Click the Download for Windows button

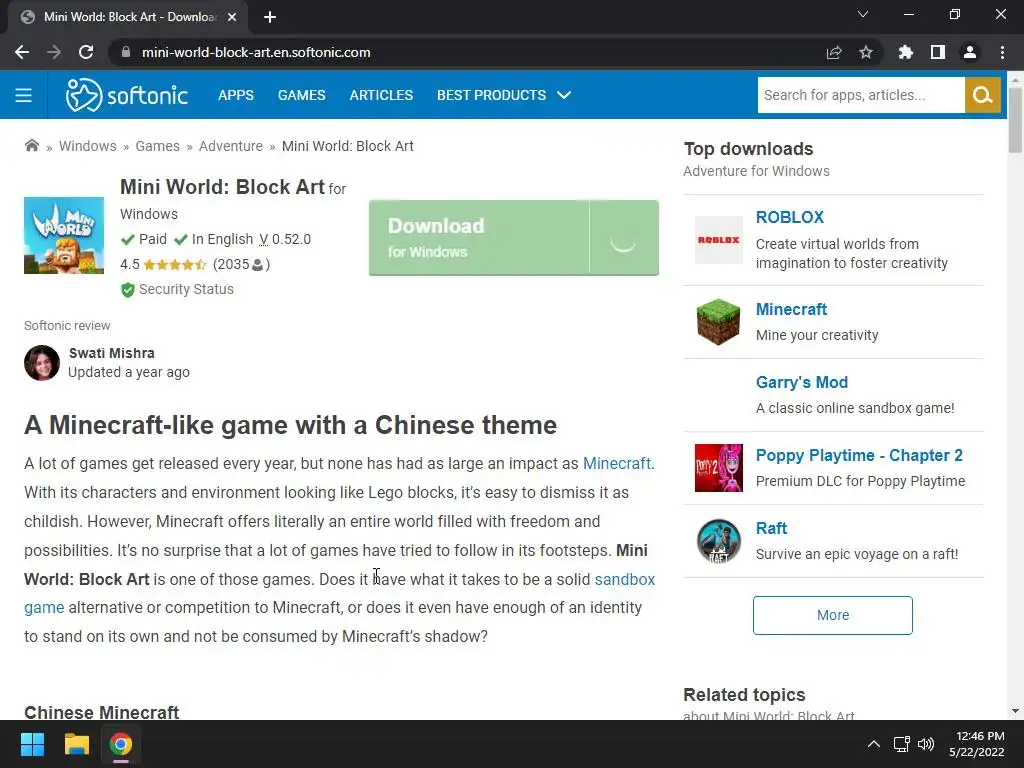(x=513, y=238)
